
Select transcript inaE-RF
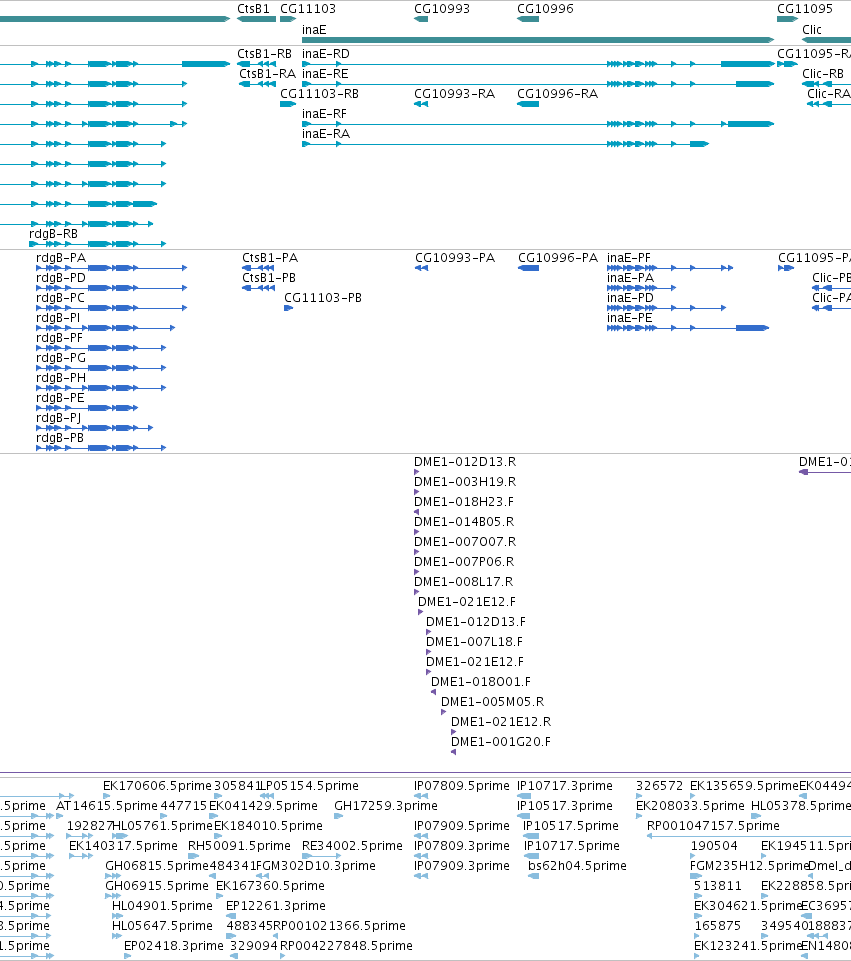(x=538, y=124)
